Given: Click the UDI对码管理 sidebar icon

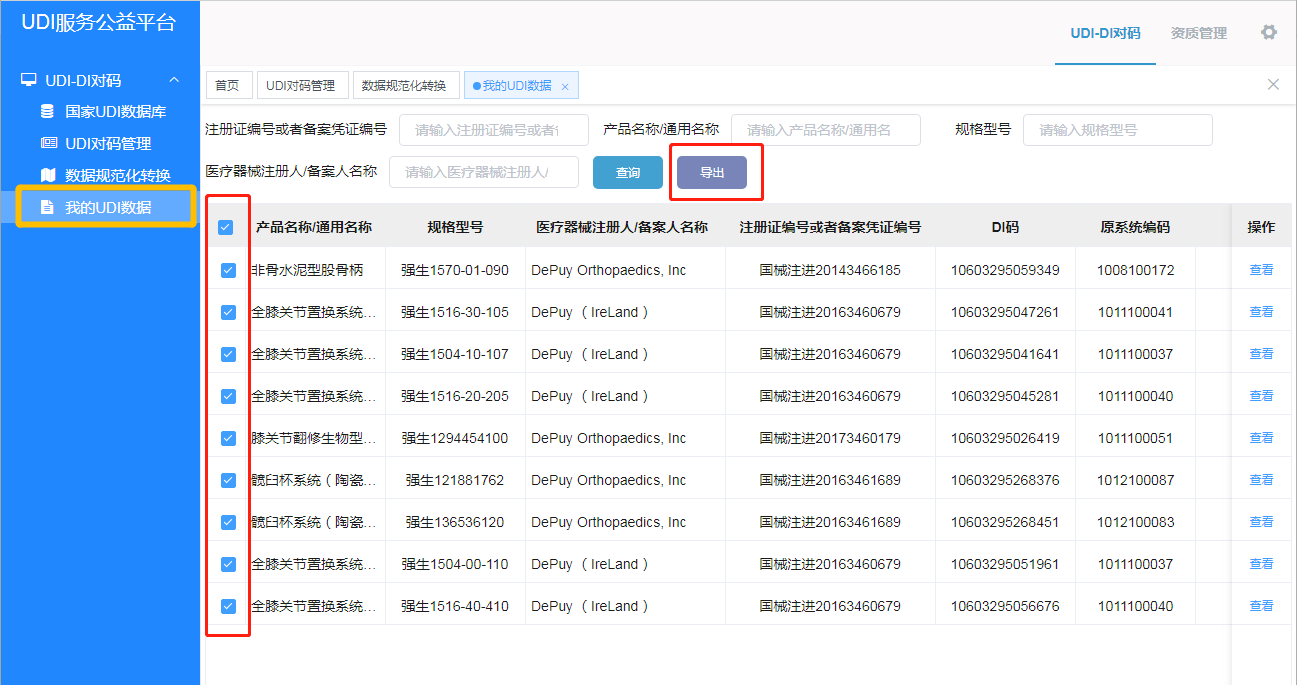Looking at the screenshot, I should click(x=47, y=143).
